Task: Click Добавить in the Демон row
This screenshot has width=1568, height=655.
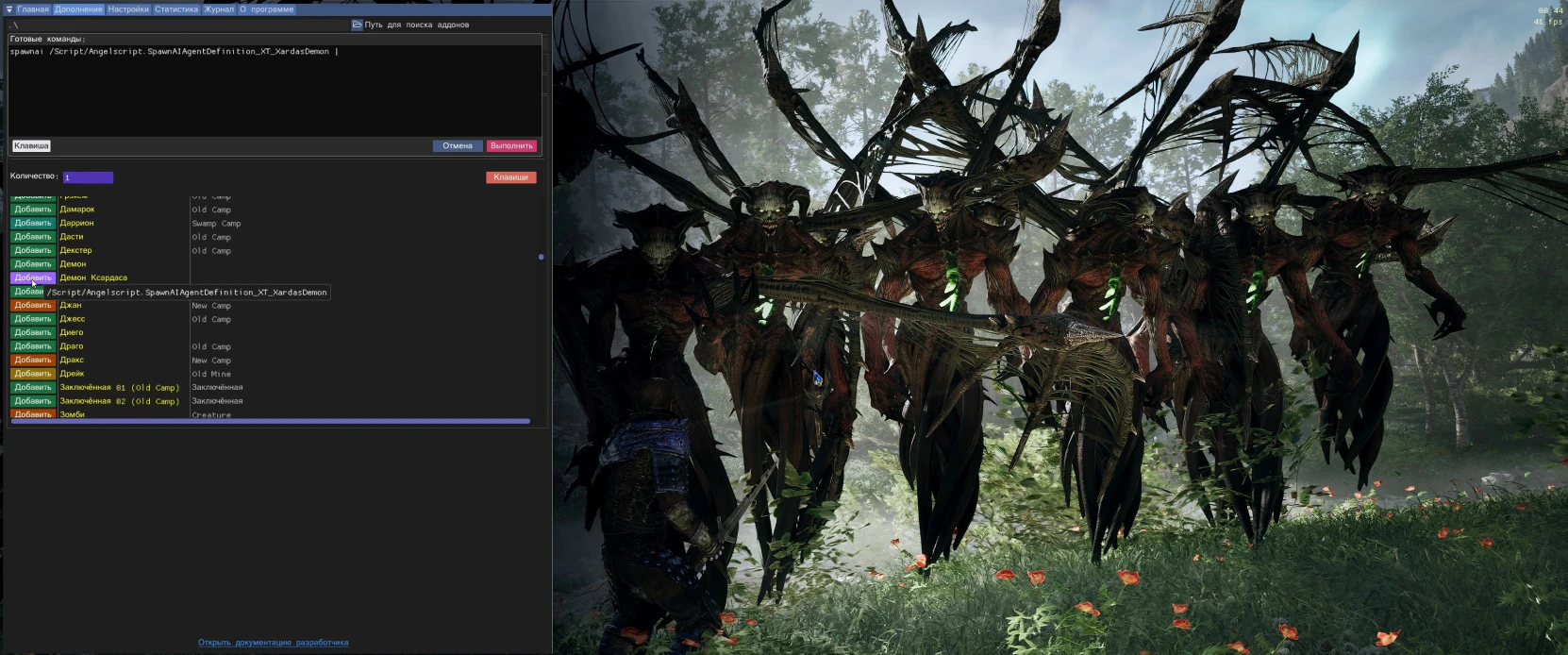Action: pyautogui.click(x=33, y=264)
